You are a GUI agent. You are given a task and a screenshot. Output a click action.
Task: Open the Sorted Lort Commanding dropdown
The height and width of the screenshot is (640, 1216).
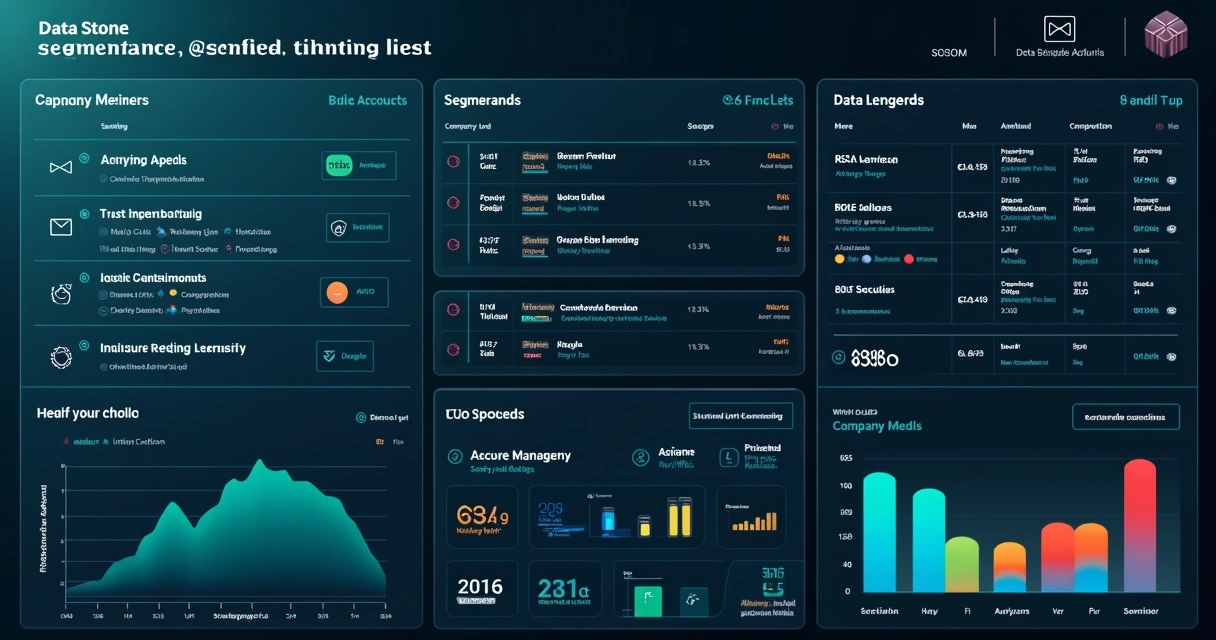(740, 415)
